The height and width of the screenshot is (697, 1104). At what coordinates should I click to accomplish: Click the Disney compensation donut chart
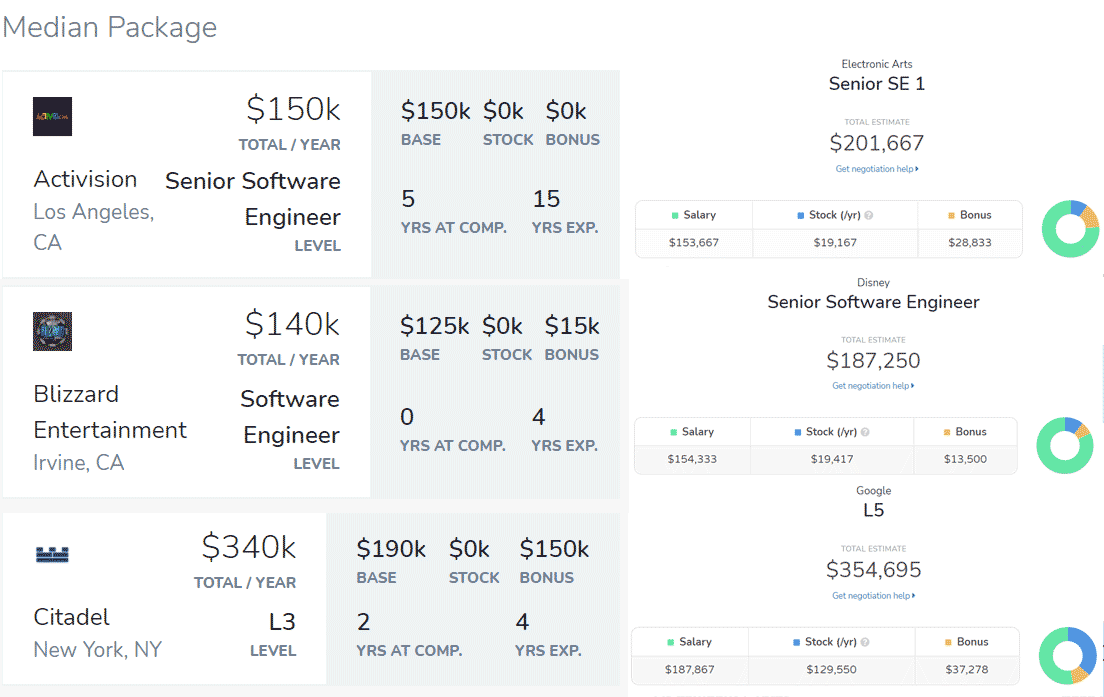coord(1064,445)
